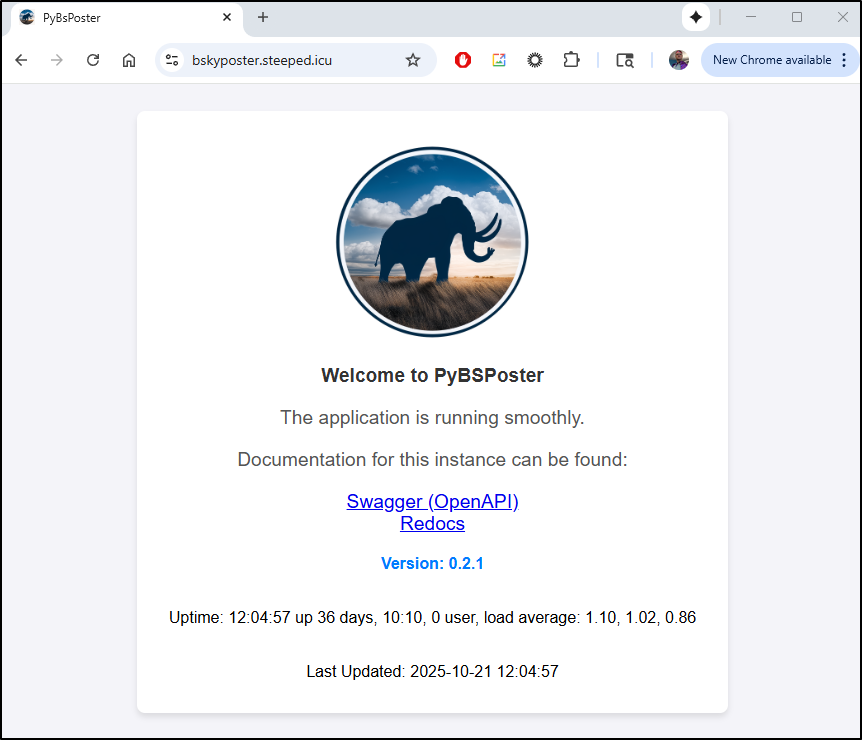Click the browser back arrow
The image size is (862, 740).
[x=21, y=60]
